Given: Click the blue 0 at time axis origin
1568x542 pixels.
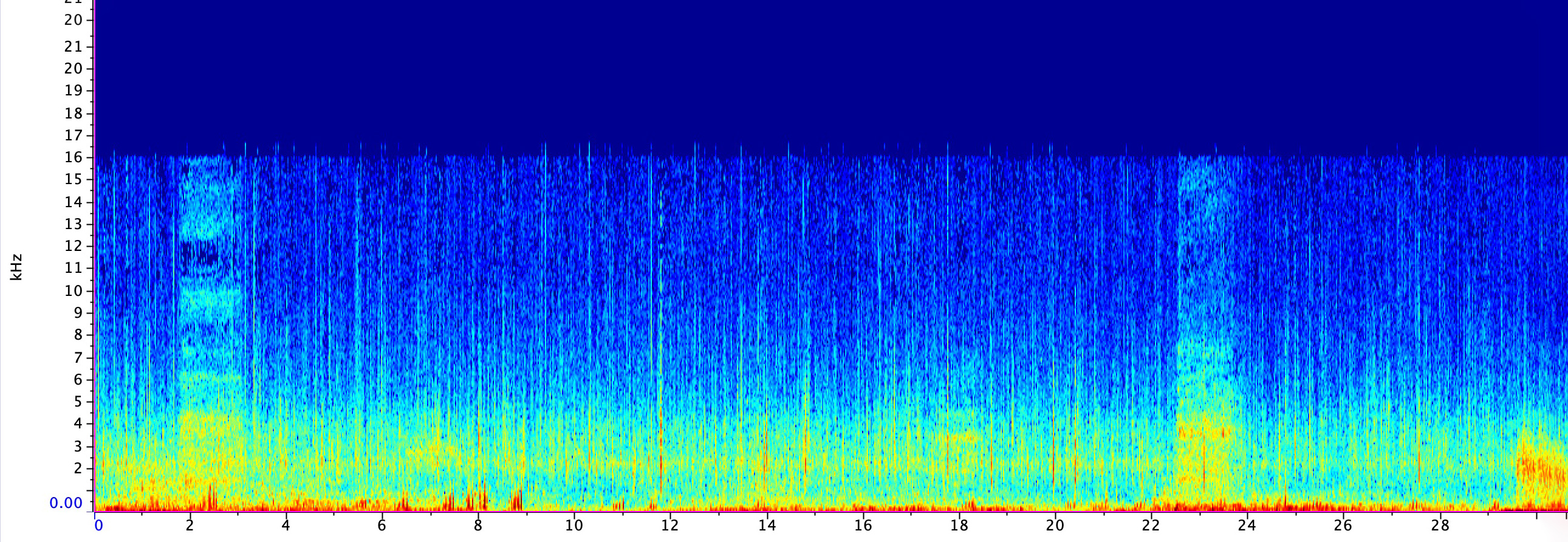Looking at the screenshot, I should pos(98,526).
